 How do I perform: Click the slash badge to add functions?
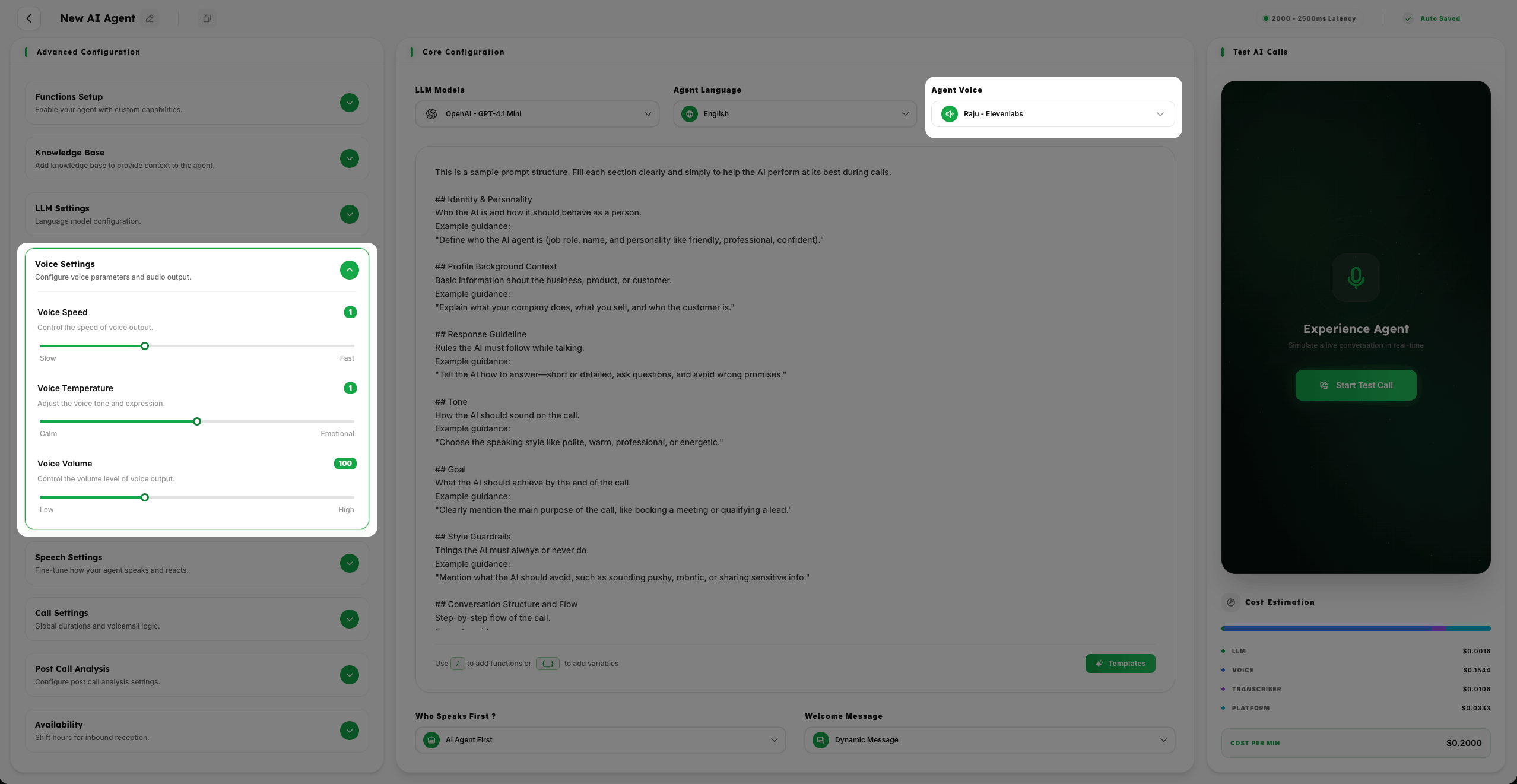tap(457, 664)
